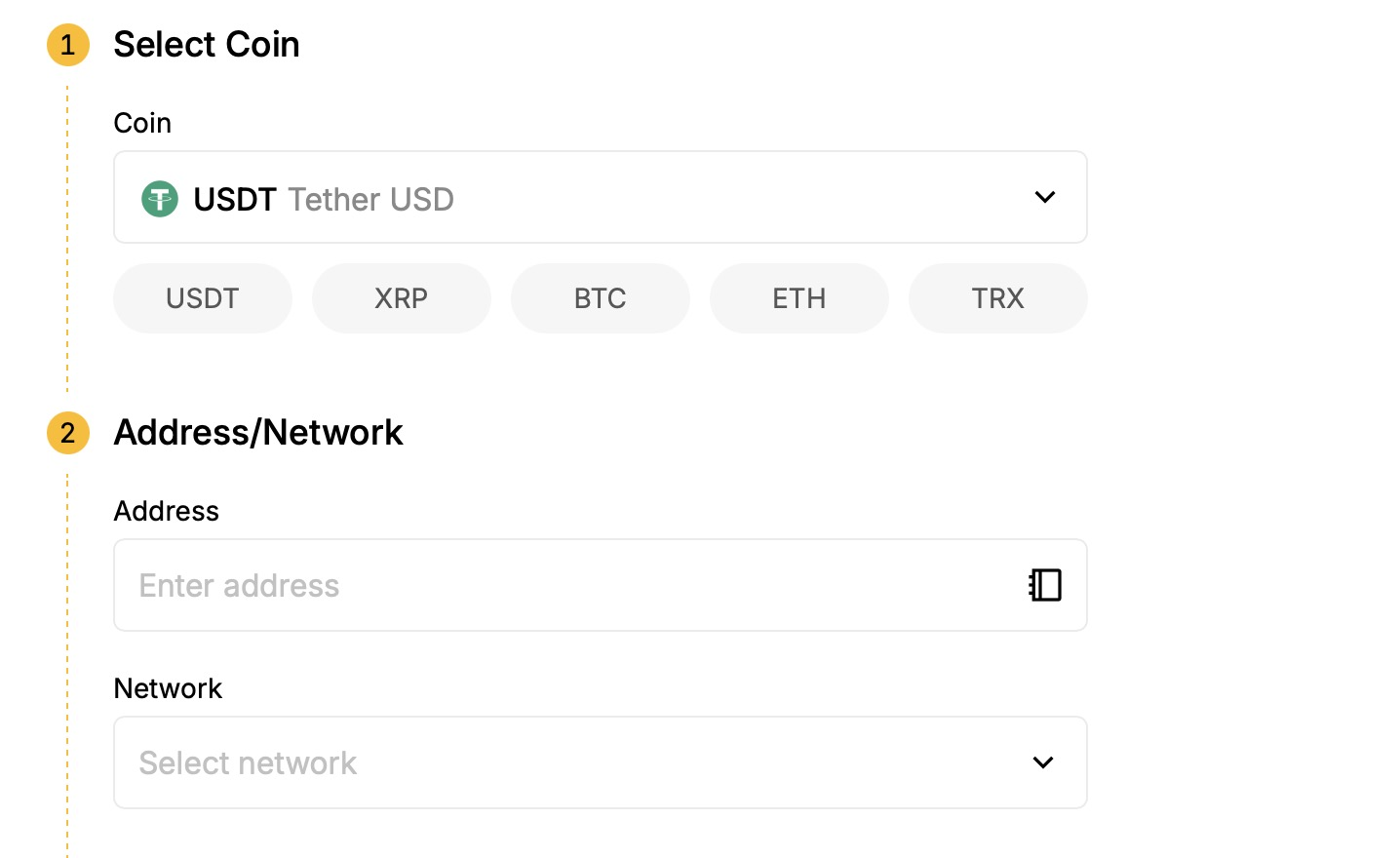Select the TRX quick-select chip
Screen dimensions: 1400x858
click(x=998, y=298)
